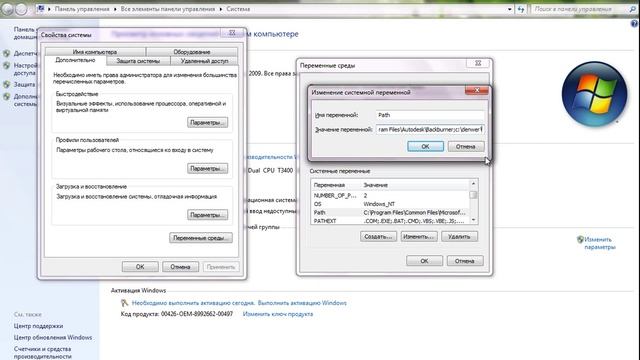Focus the variable value field with the Backburner path
Screen dimensions: 640x360
[x=430, y=129]
